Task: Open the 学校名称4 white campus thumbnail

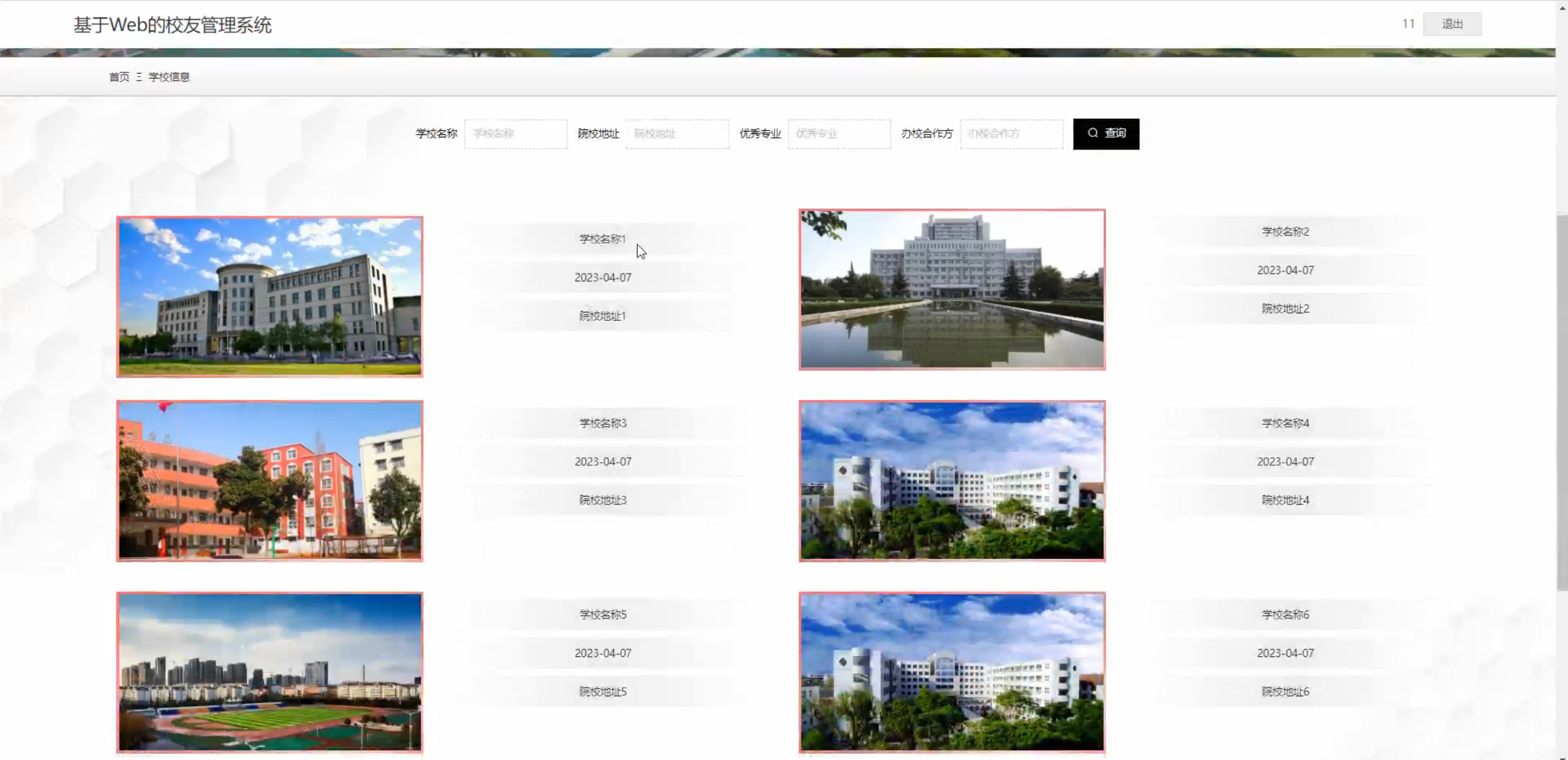Action: [952, 481]
